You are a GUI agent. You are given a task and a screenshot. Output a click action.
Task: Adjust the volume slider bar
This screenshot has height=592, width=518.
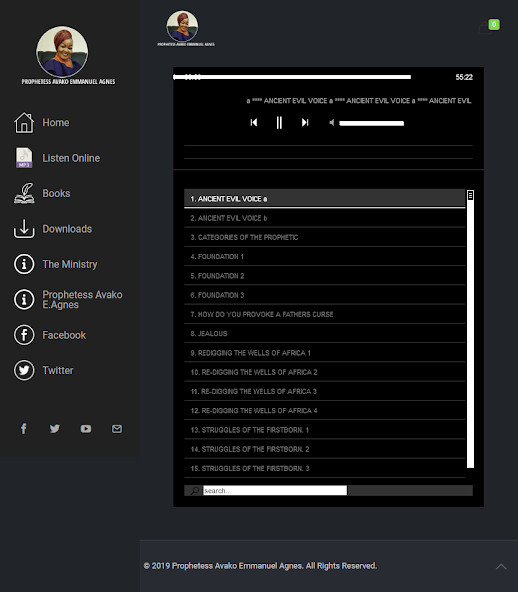372,123
